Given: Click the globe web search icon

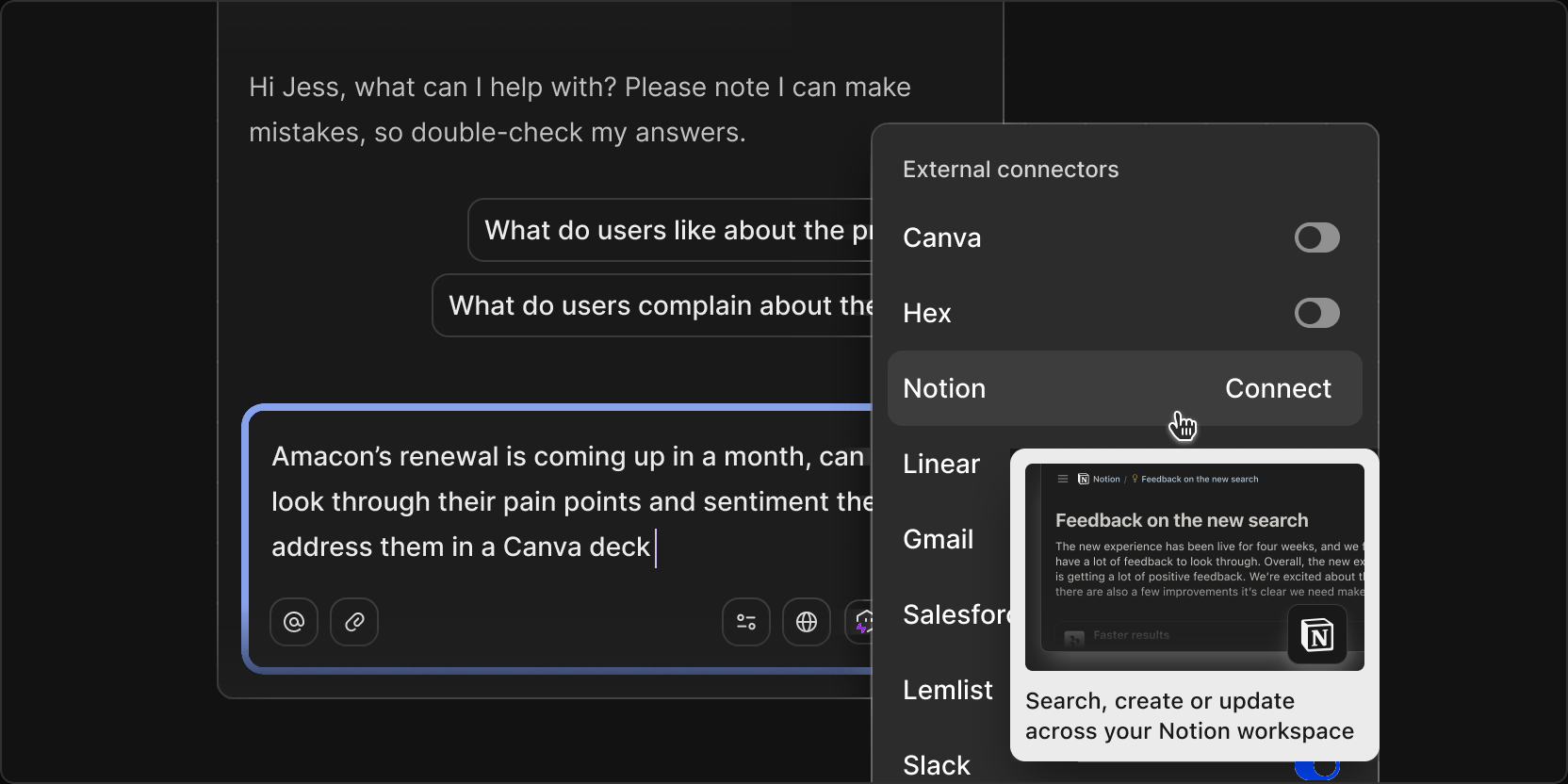Looking at the screenshot, I should (x=807, y=622).
